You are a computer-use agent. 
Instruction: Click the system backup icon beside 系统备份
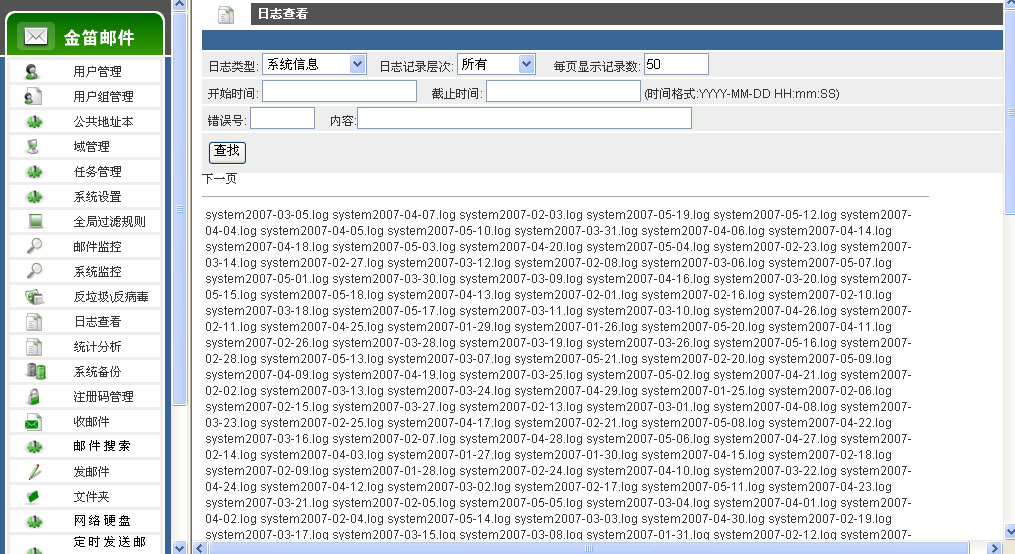[34, 371]
